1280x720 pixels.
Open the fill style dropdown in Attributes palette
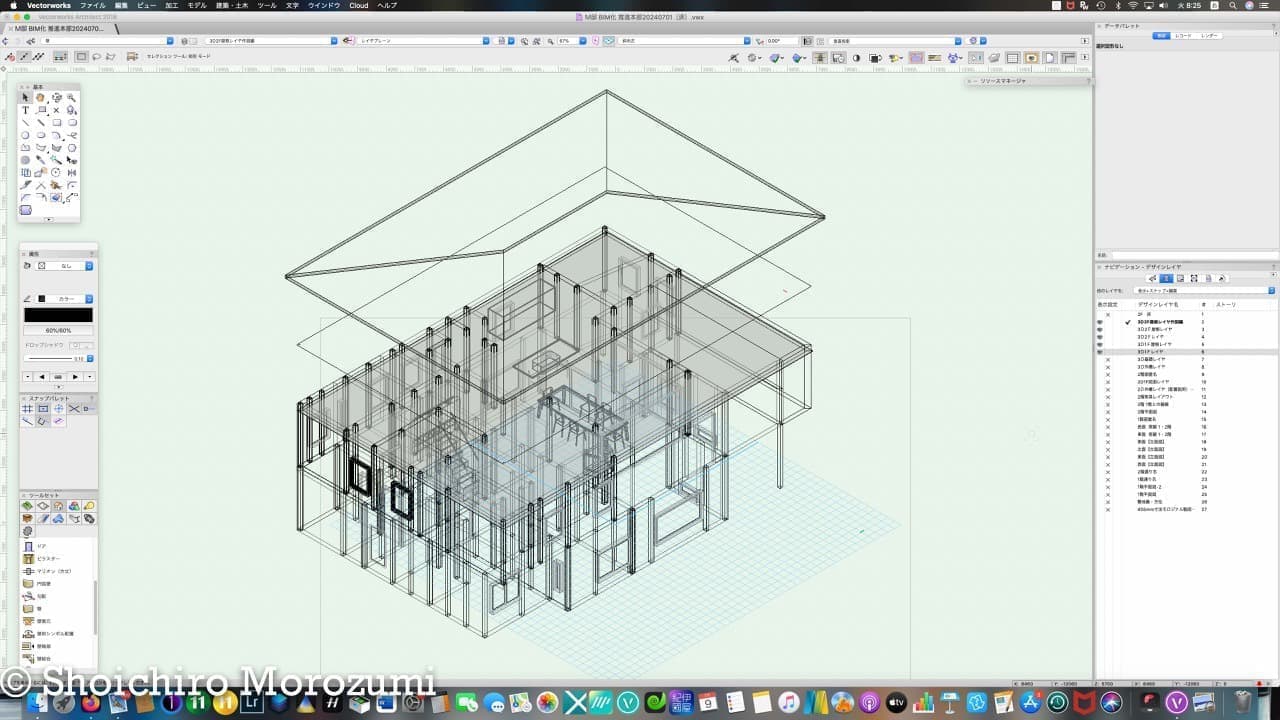(66, 266)
